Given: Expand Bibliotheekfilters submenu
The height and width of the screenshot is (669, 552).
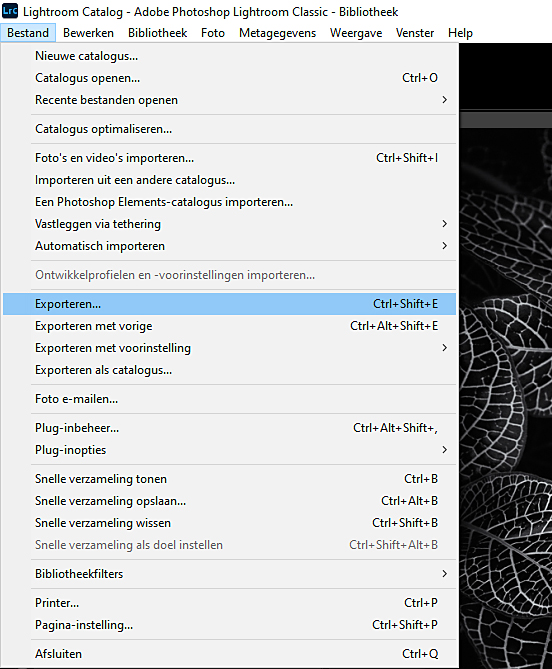Looking at the screenshot, I should coord(230,574).
